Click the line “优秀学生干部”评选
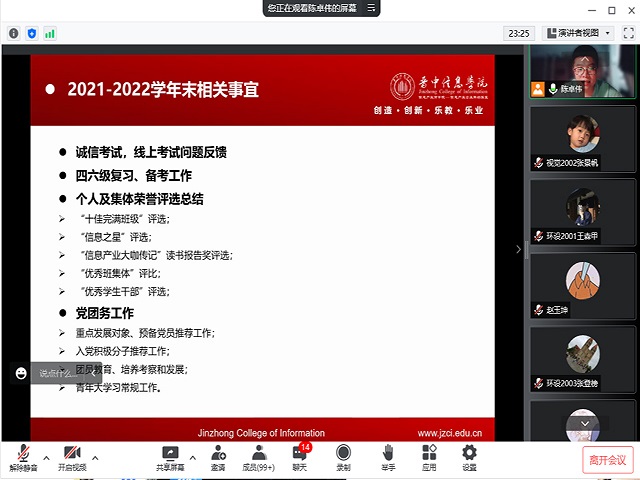The width and height of the screenshot is (640, 480). 125,291
